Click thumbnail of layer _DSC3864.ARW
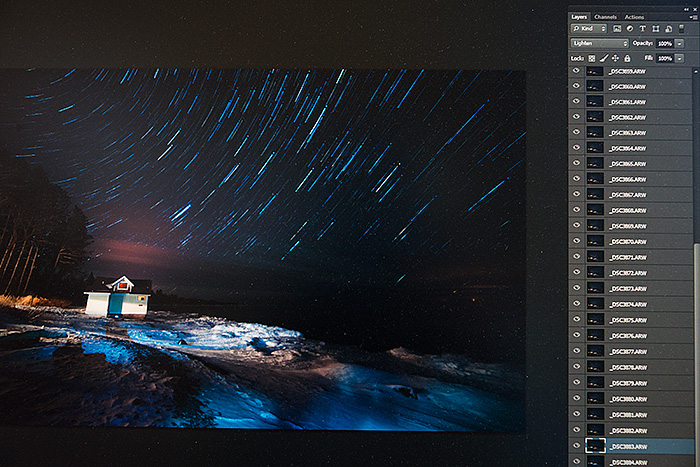 pyautogui.click(x=595, y=148)
